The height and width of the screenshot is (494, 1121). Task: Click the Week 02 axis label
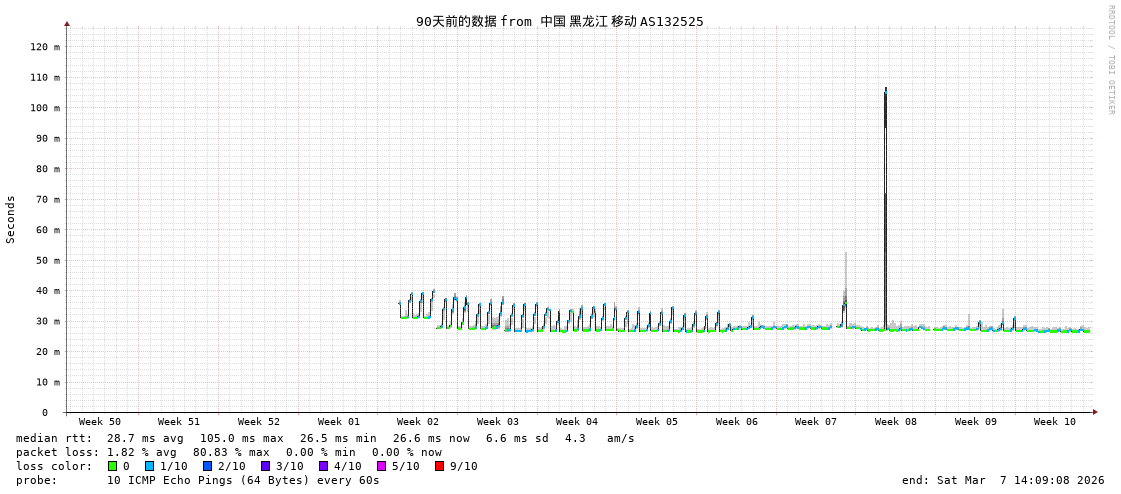point(417,422)
